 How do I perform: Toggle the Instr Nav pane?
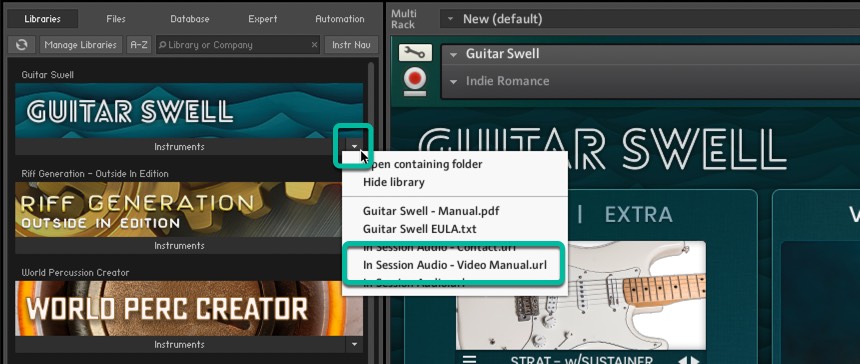pos(351,45)
